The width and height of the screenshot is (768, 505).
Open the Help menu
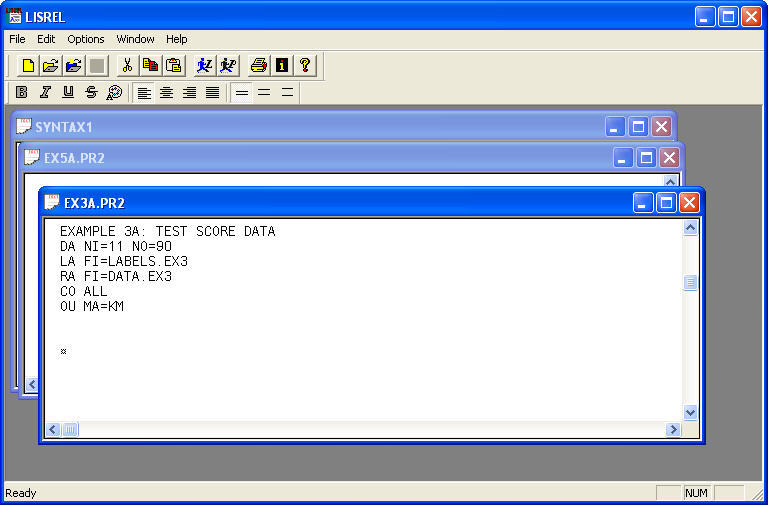(x=176, y=39)
